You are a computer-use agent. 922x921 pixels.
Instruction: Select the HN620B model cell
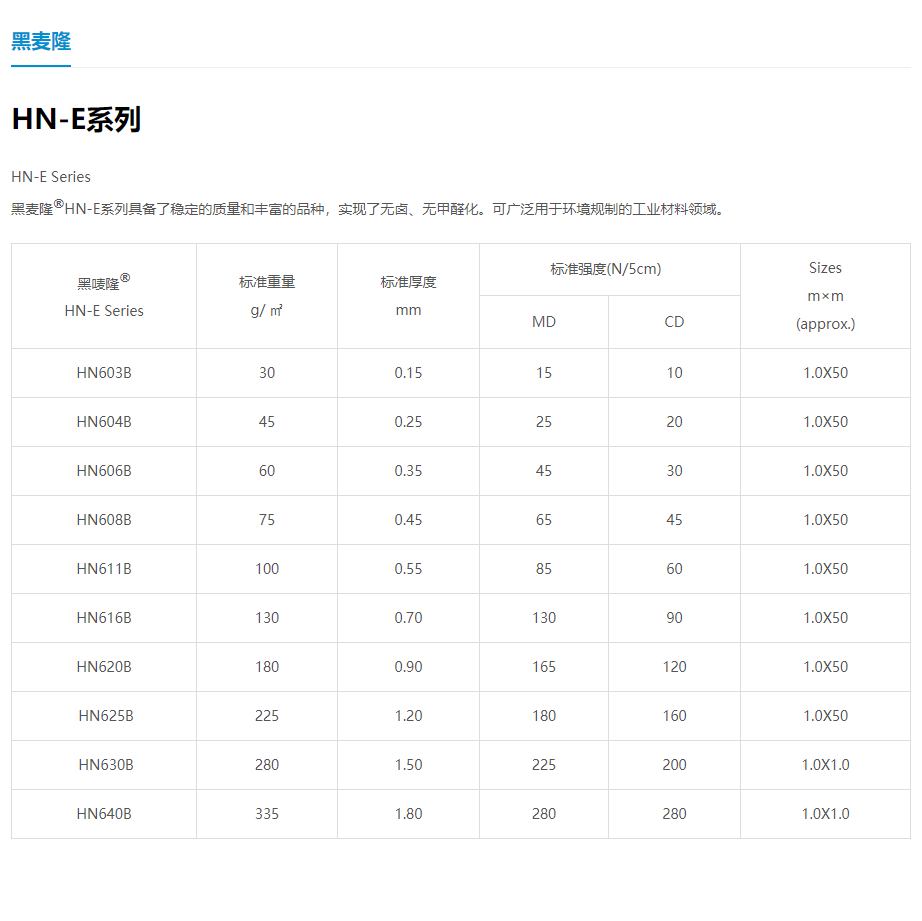(104, 667)
